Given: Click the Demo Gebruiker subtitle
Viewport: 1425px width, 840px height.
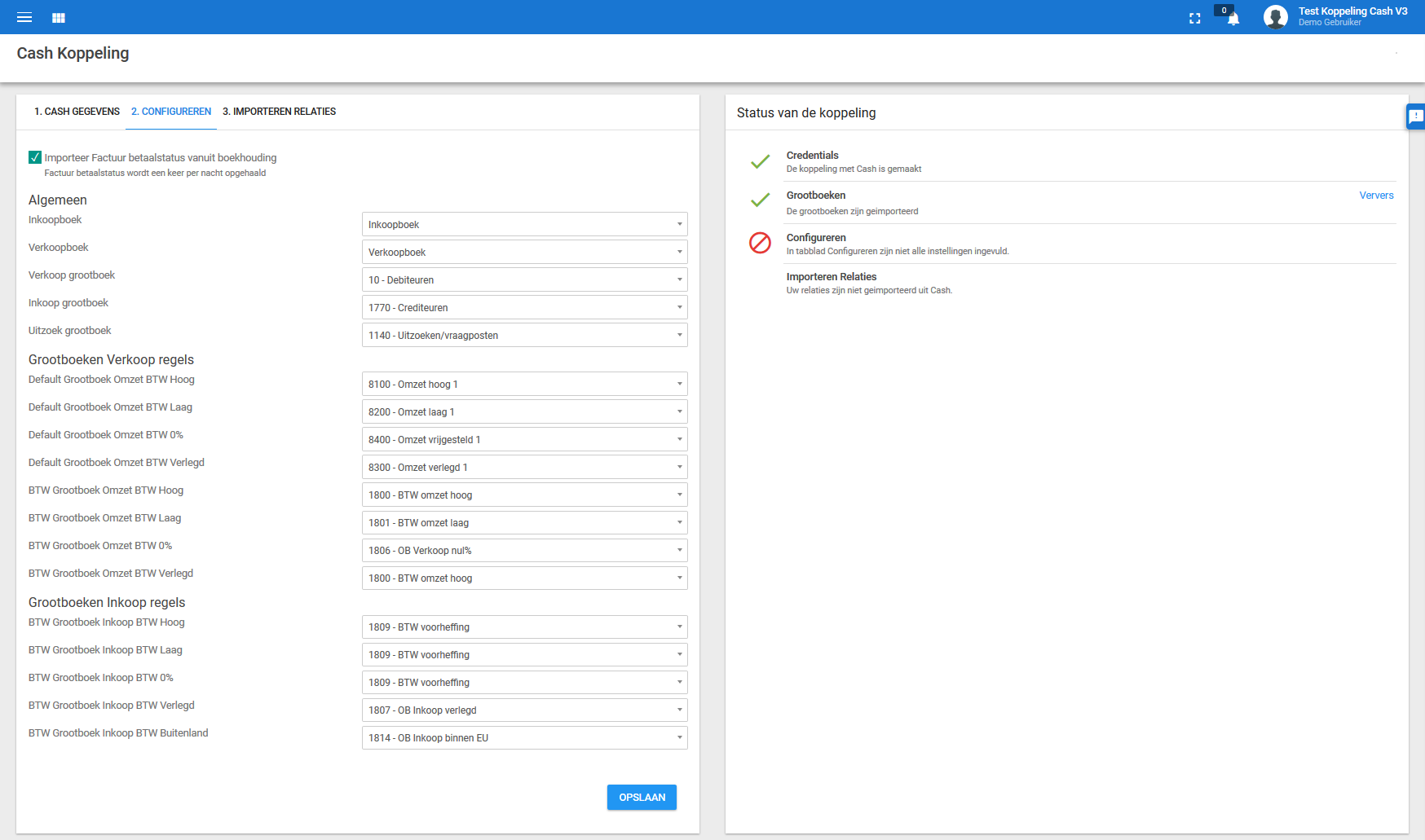Looking at the screenshot, I should 1330,23.
